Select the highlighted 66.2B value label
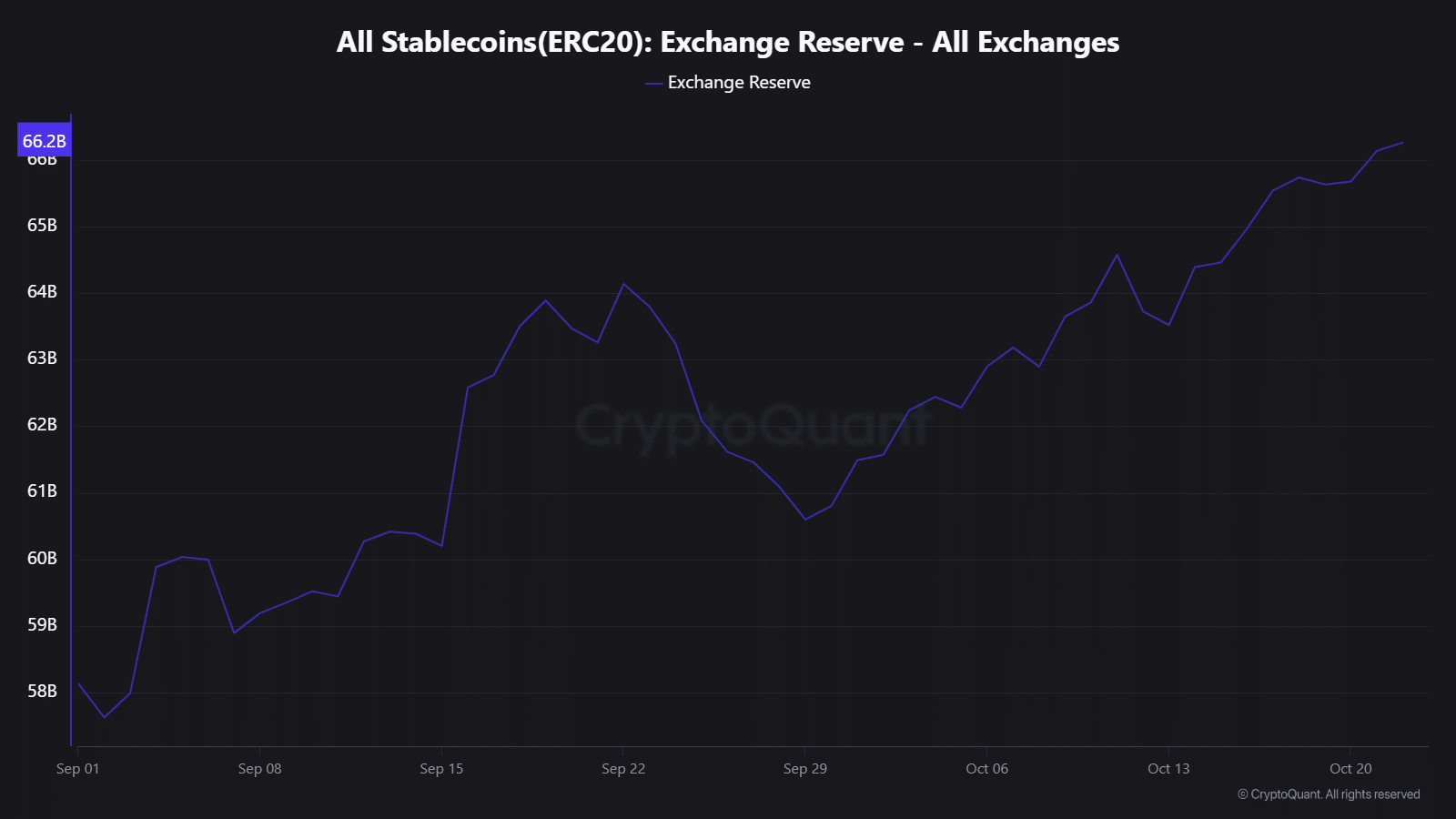Image resolution: width=1456 pixels, height=819 pixels. pyautogui.click(x=45, y=141)
